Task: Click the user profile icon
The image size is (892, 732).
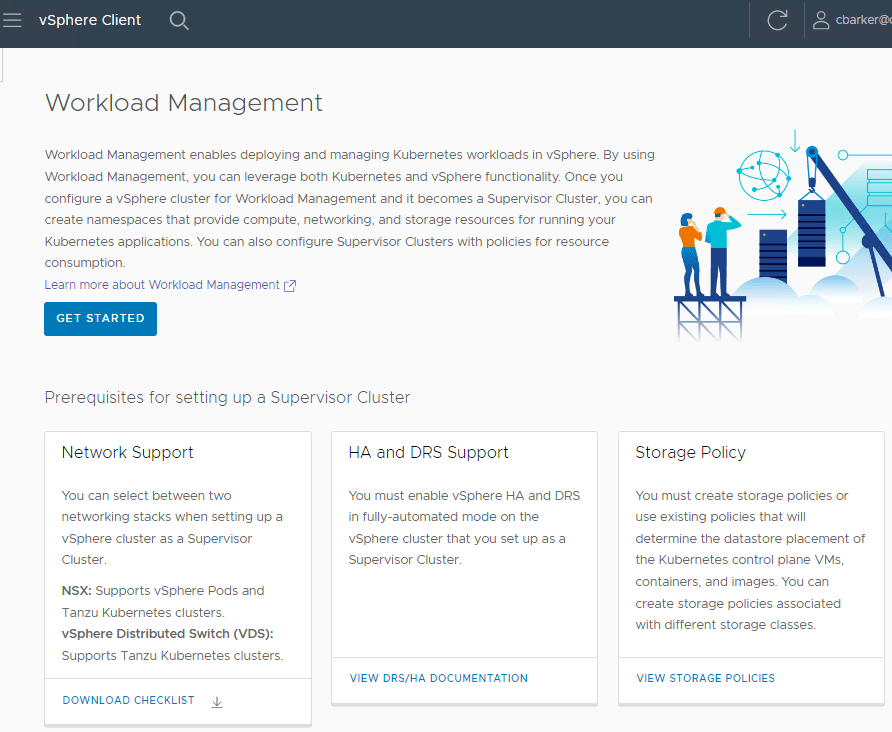Action: point(821,20)
